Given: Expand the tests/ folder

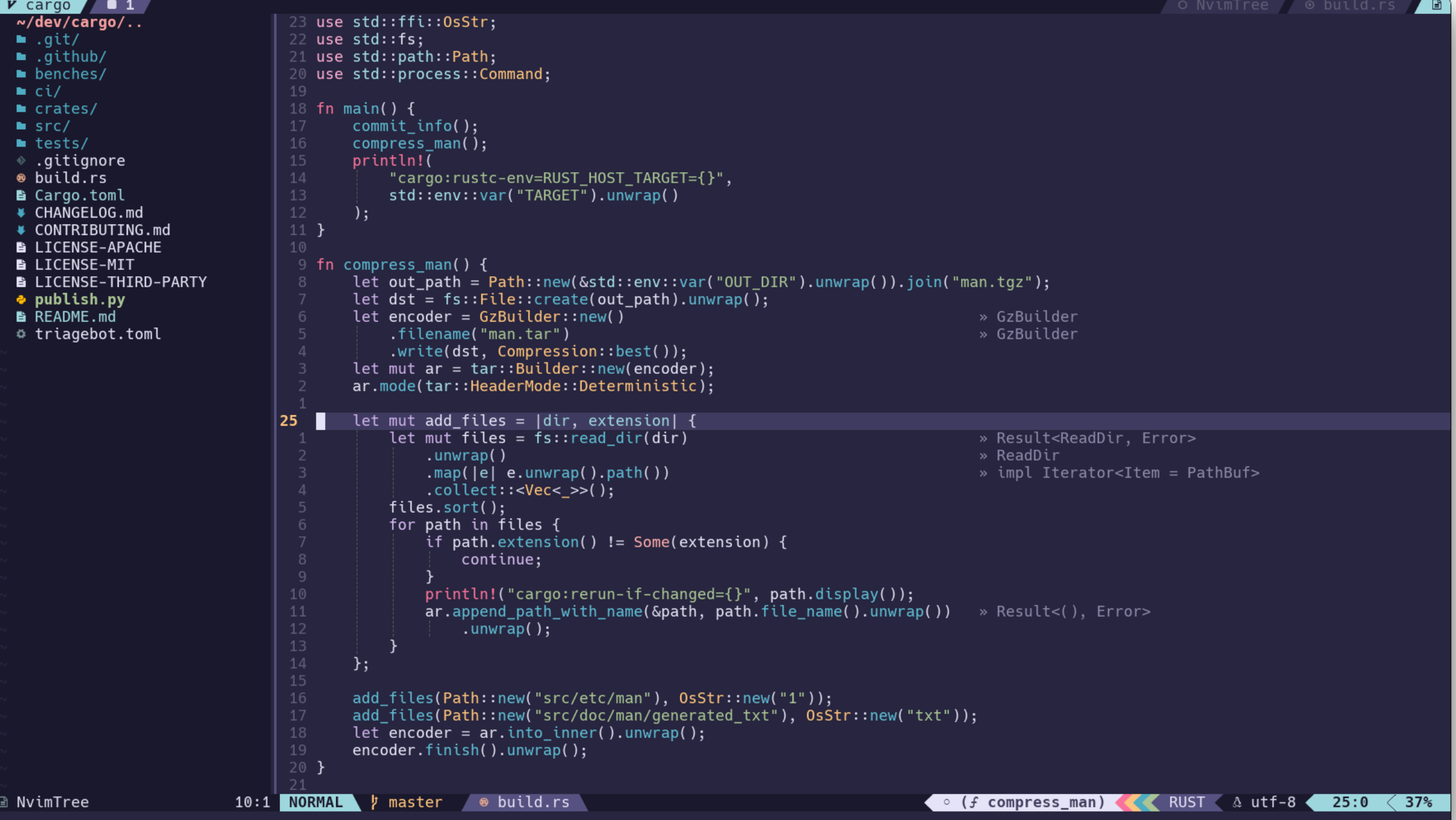Looking at the screenshot, I should tap(61, 143).
